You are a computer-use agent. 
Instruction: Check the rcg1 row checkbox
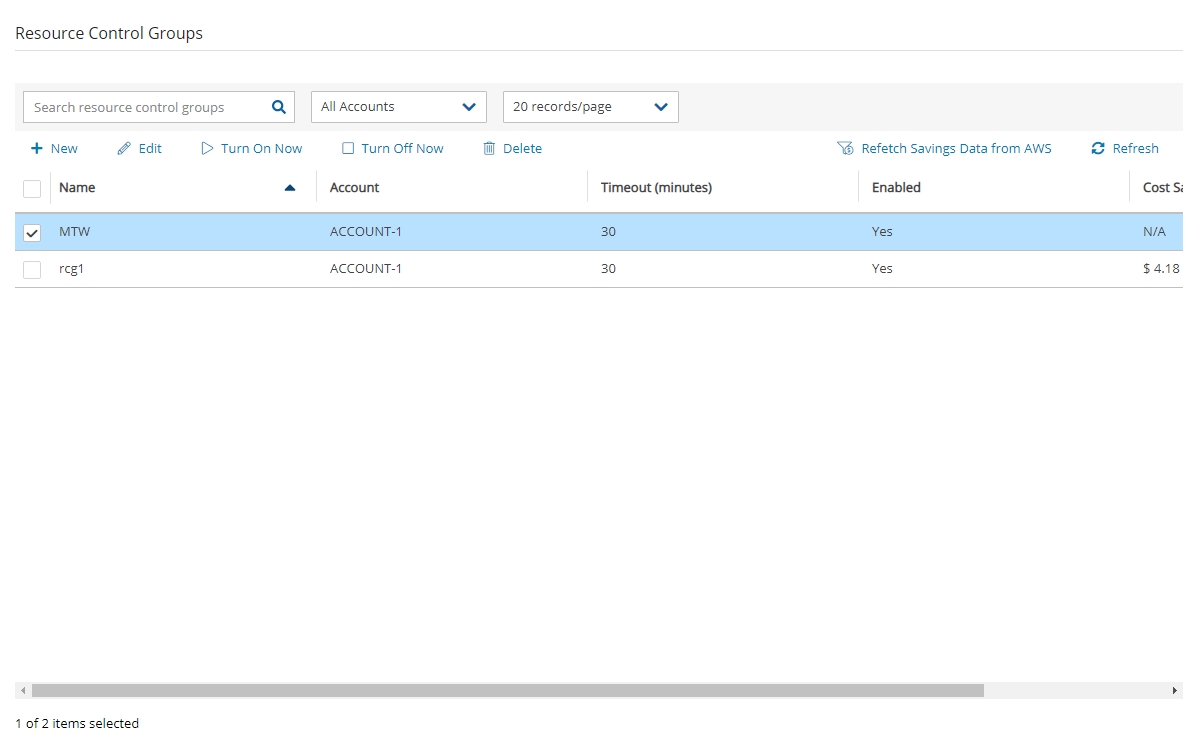click(x=32, y=269)
